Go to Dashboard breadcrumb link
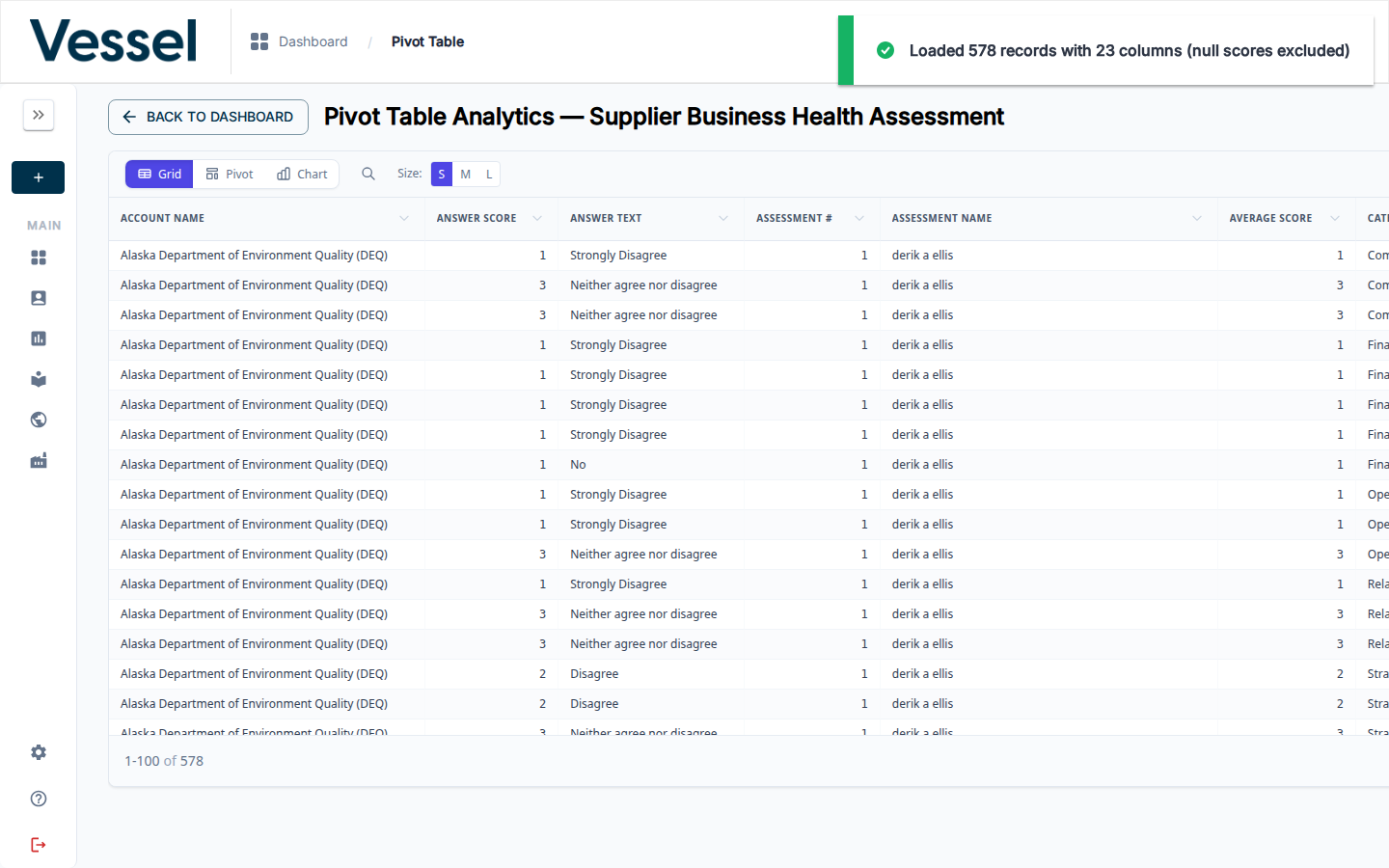This screenshot has width=1389, height=868. (313, 41)
